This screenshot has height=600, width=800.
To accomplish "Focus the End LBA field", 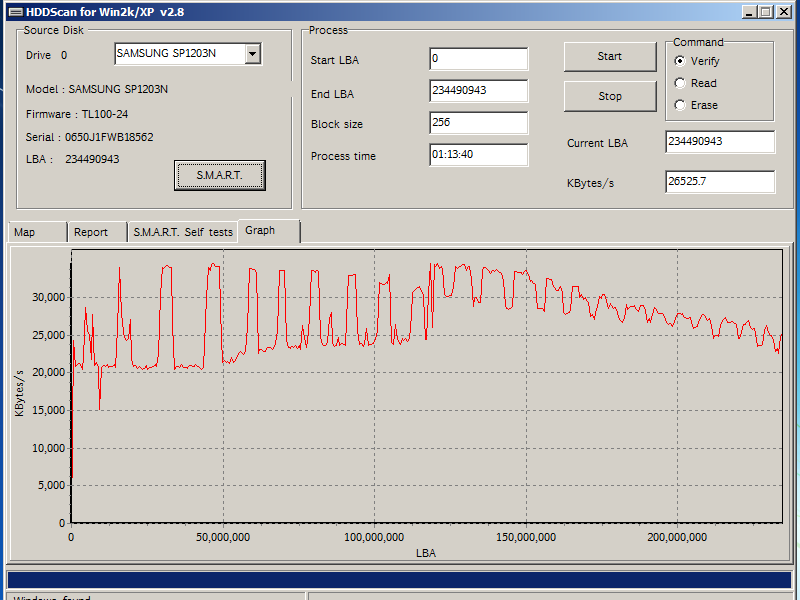I will click(478, 91).
